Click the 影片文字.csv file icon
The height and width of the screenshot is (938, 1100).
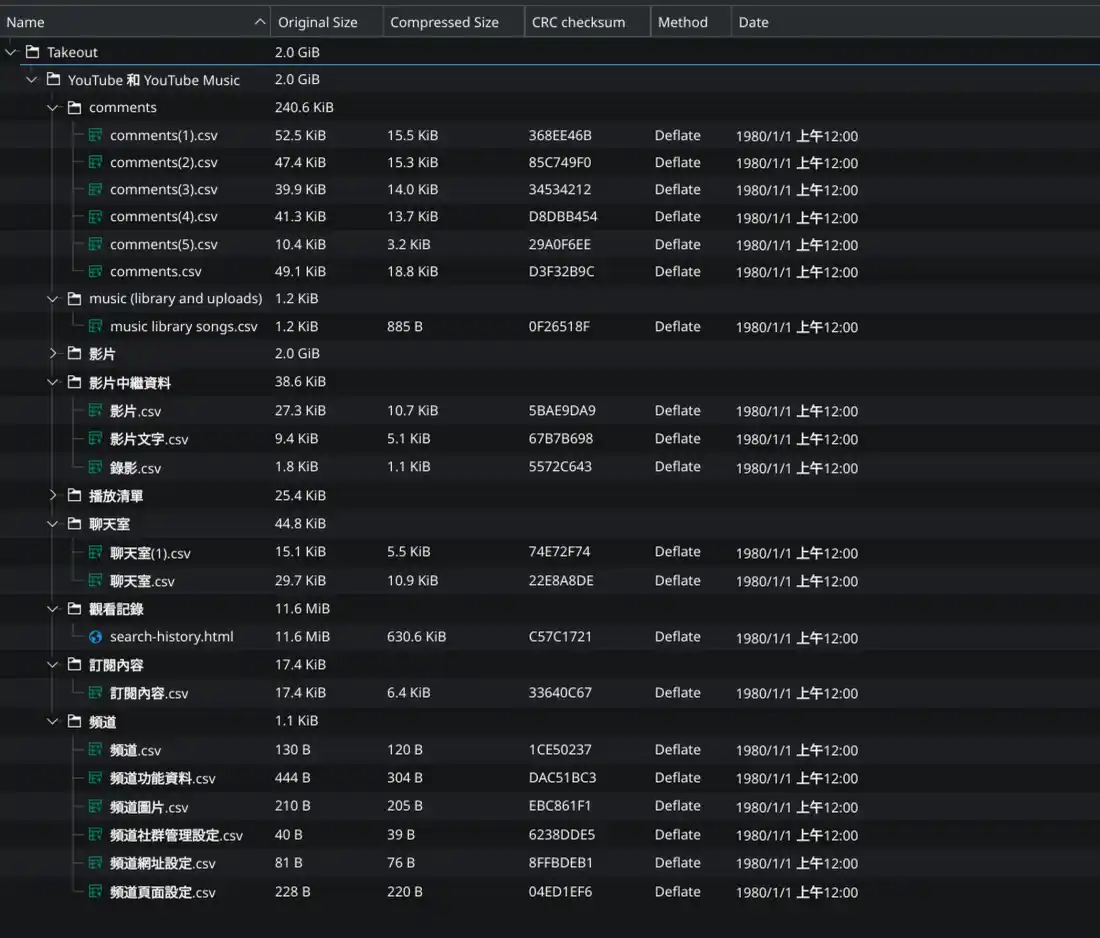click(95, 438)
